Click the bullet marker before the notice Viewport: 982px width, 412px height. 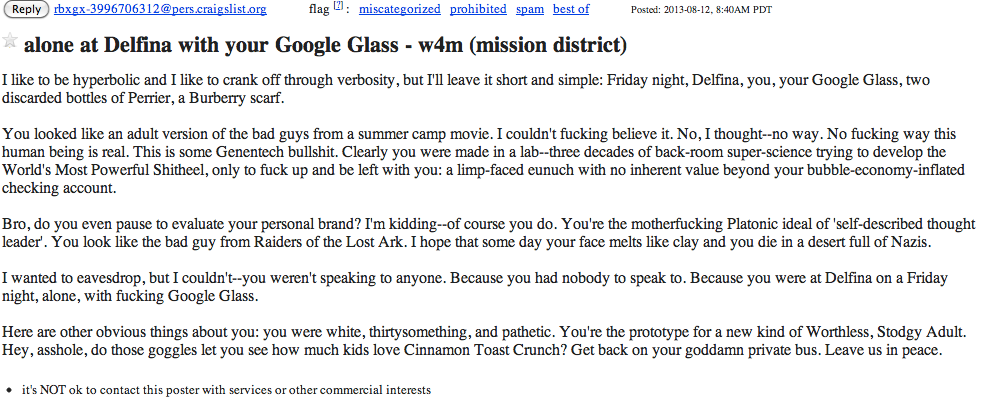coord(8,391)
